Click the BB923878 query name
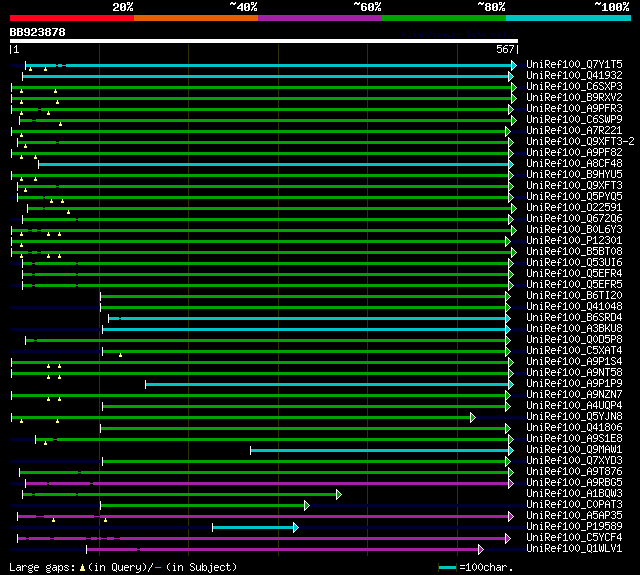Image resolution: width=640 pixels, height=575 pixels. pyautogui.click(x=38, y=32)
